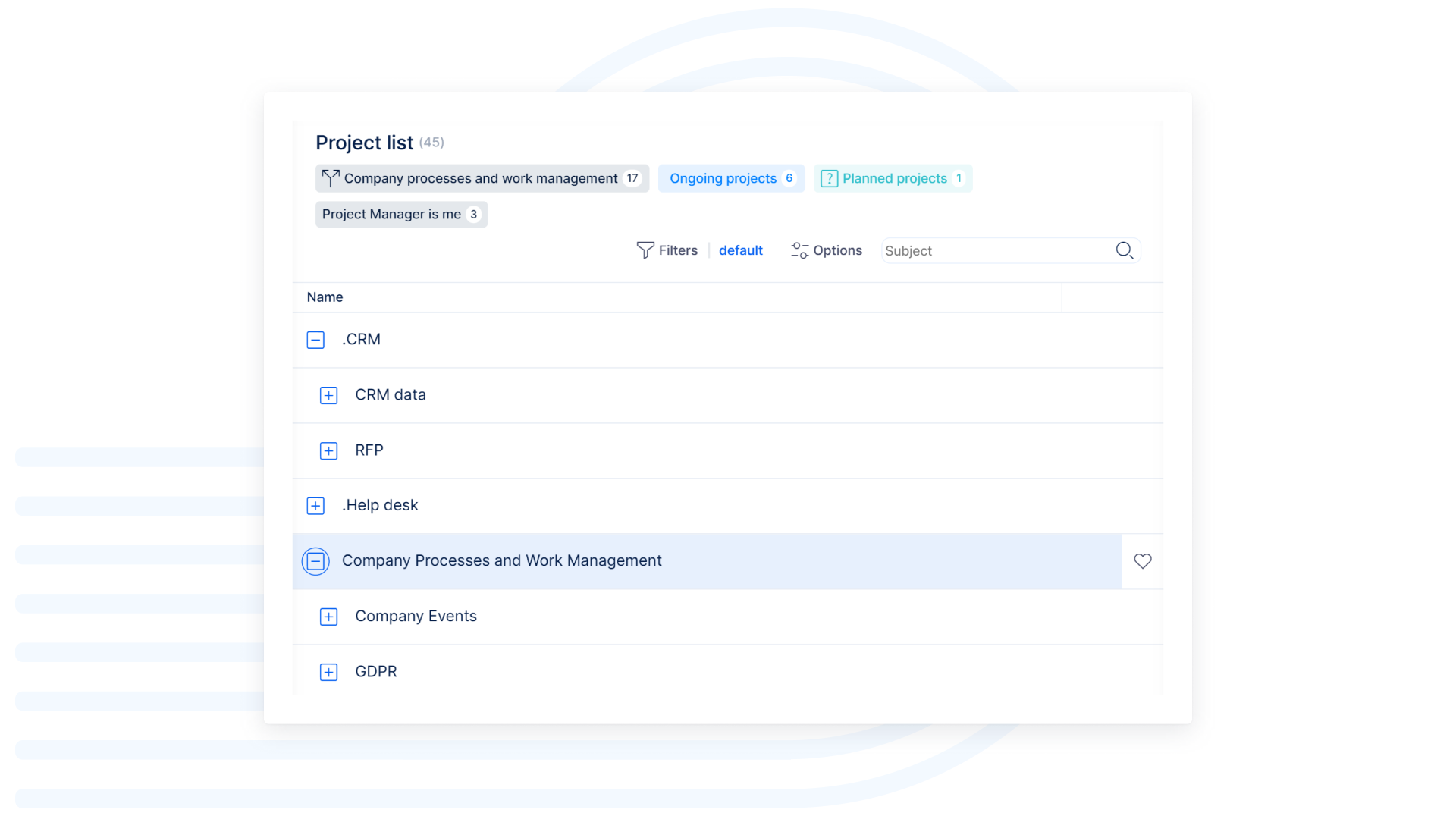Collapse Company Processes and Work Management
1456x816 pixels.
[x=315, y=561]
